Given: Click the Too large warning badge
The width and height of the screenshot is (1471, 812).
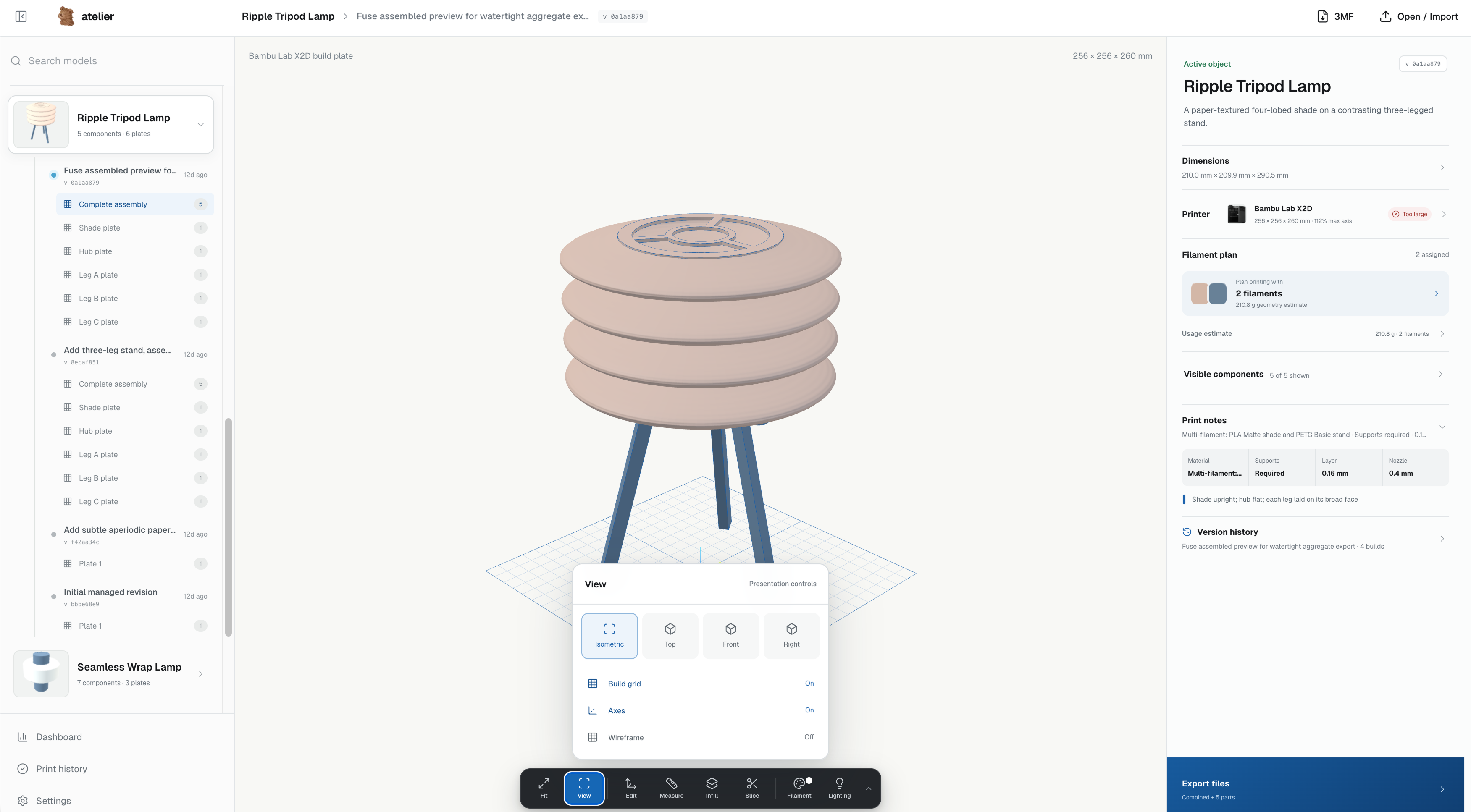Looking at the screenshot, I should [x=1409, y=214].
